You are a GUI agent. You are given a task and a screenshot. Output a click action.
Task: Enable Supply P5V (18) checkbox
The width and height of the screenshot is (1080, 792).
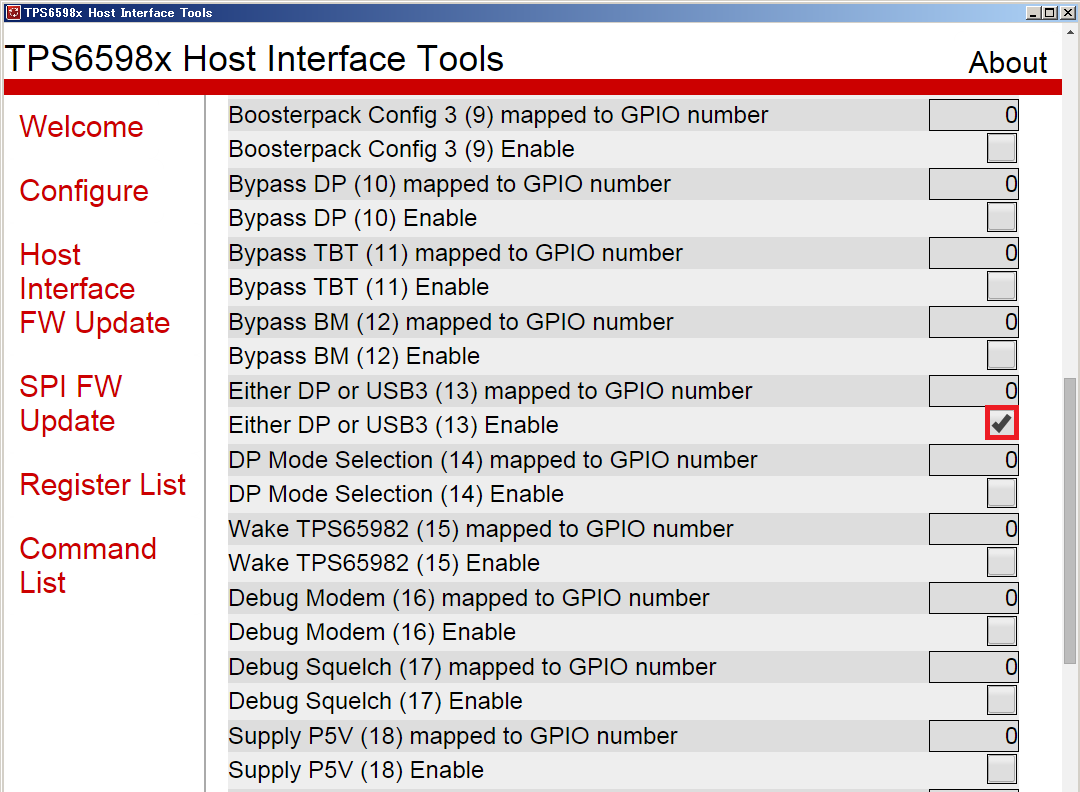[1001, 769]
